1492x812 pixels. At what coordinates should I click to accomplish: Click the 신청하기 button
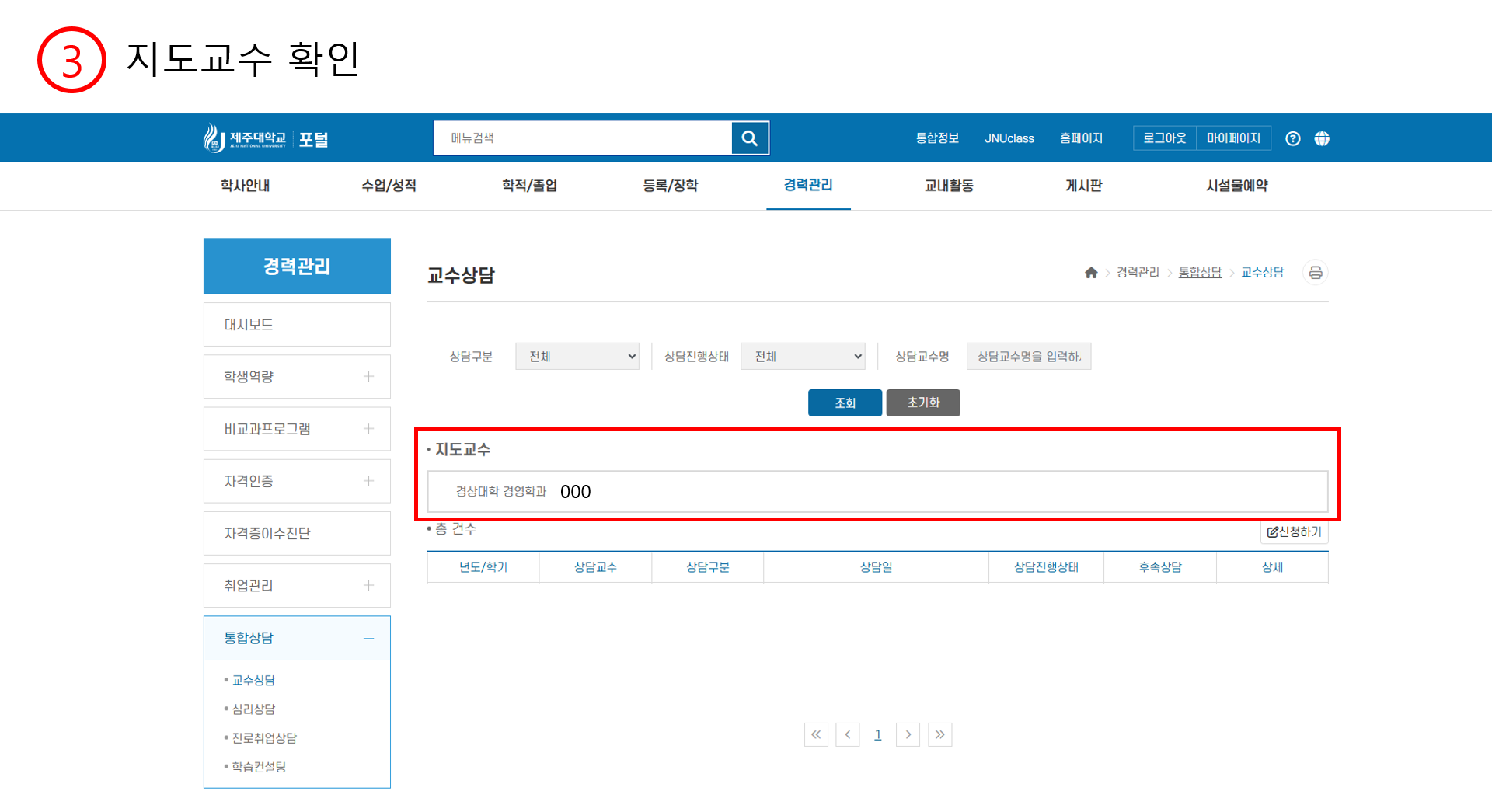[x=1294, y=531]
